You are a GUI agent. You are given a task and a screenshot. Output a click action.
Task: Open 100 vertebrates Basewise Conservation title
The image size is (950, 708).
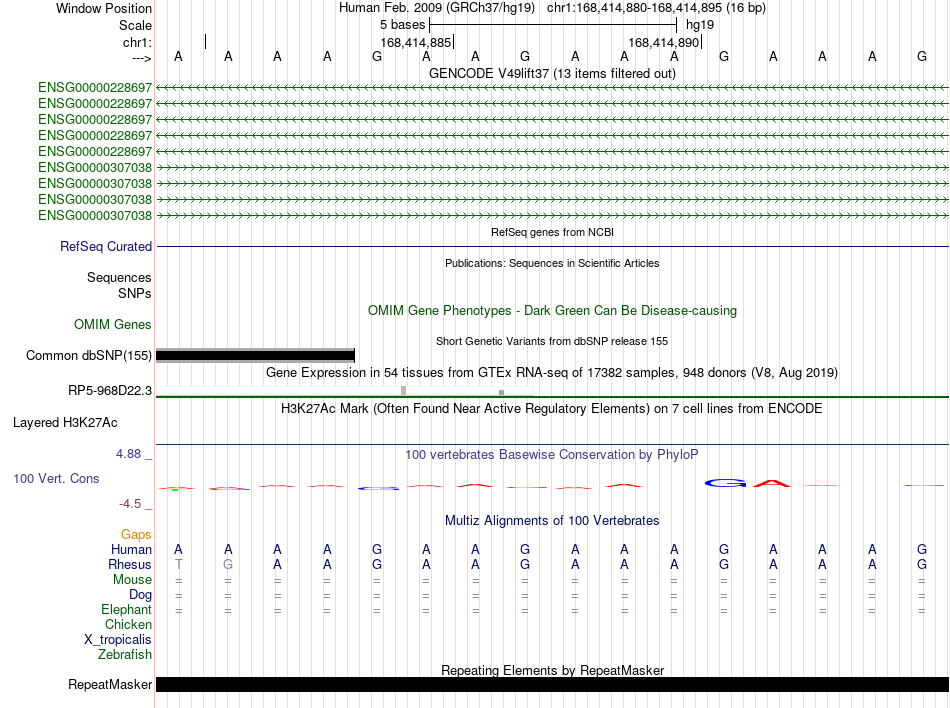click(552, 455)
